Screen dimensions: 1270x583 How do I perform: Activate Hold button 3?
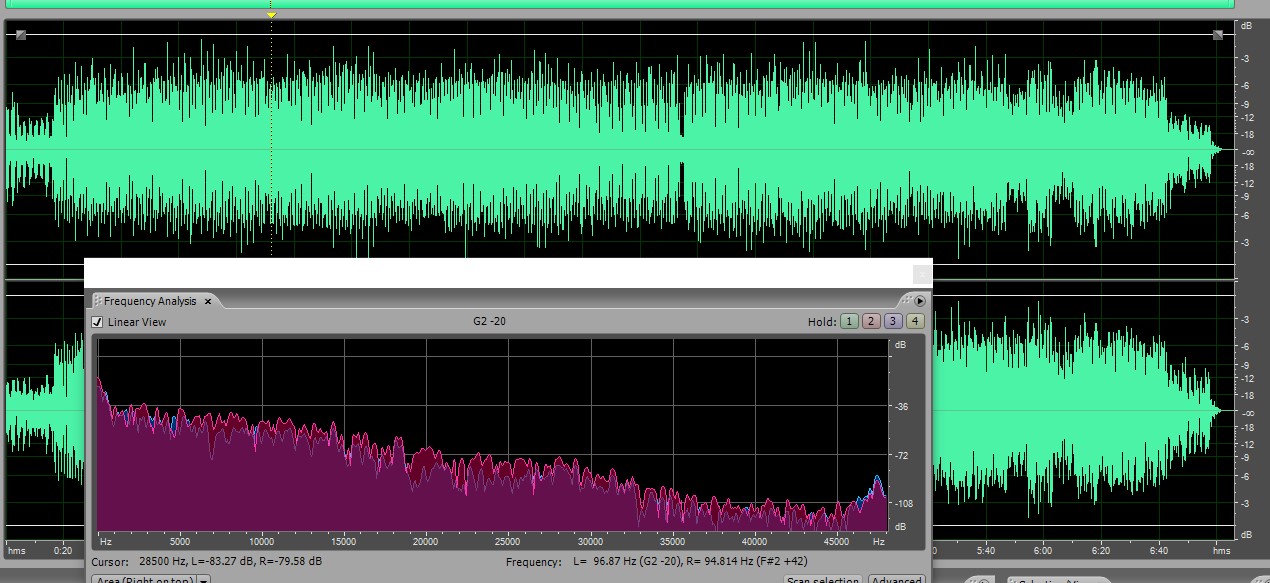892,321
